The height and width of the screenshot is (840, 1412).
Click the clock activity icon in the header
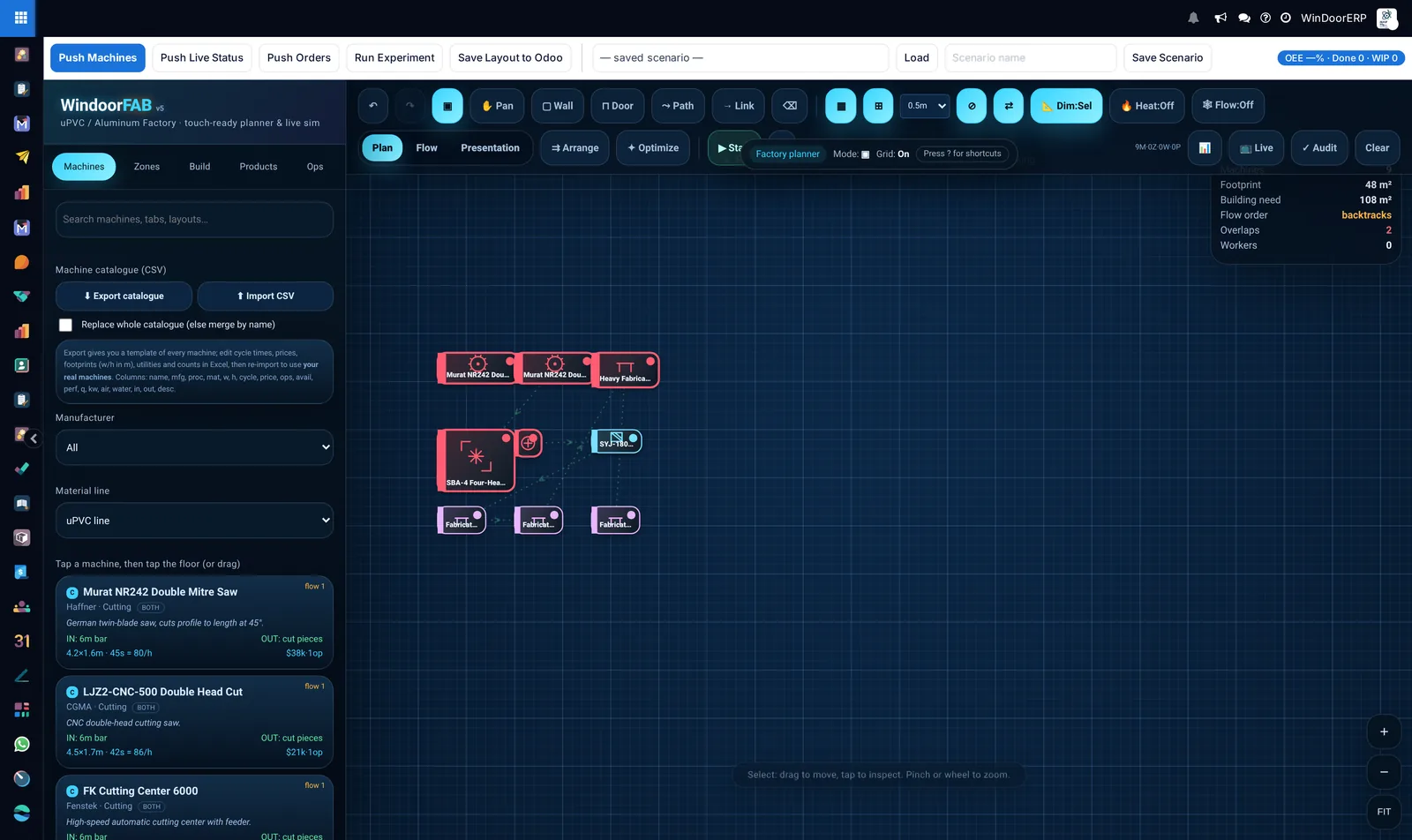point(1286,18)
